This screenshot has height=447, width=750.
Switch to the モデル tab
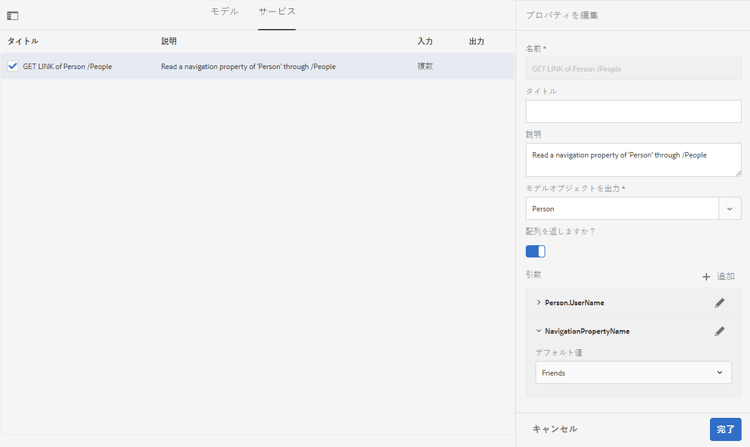click(224, 11)
